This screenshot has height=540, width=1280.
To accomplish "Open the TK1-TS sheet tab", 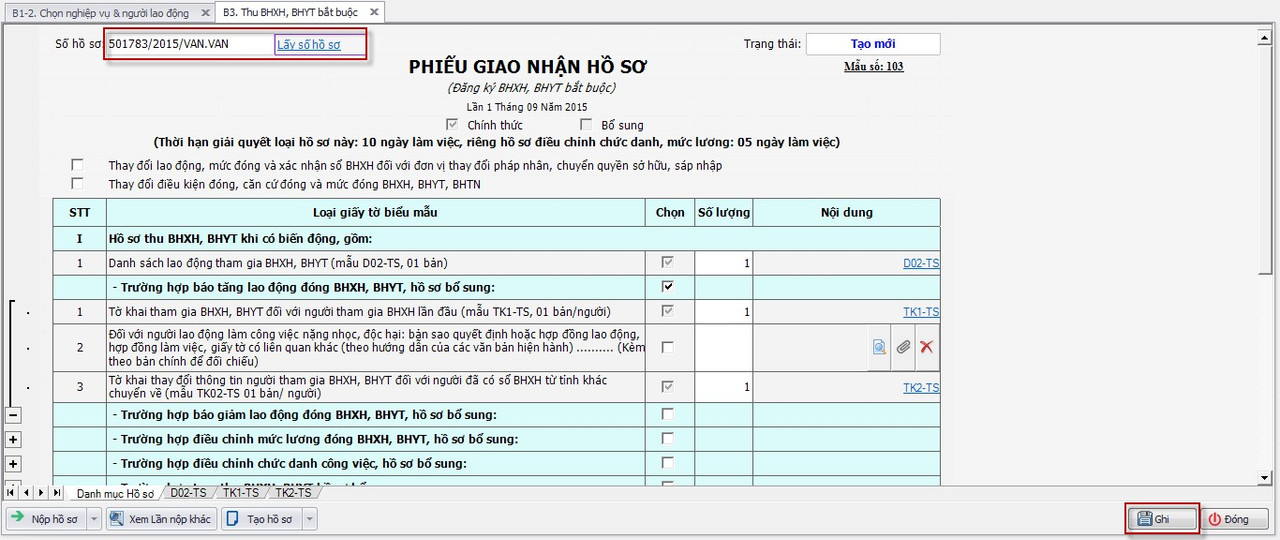I will [x=240, y=493].
